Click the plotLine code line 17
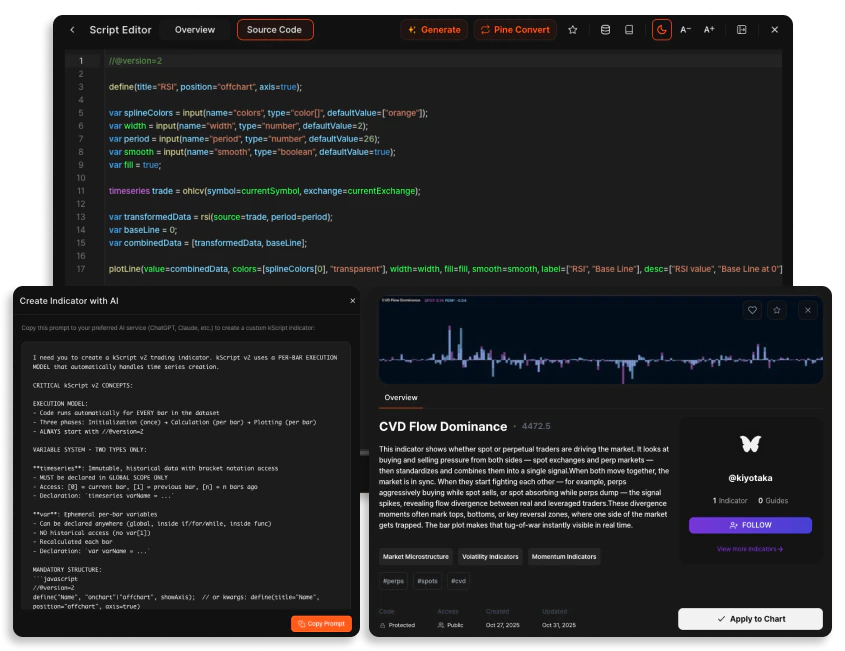The width and height of the screenshot is (845, 651). pyautogui.click(x=445, y=269)
